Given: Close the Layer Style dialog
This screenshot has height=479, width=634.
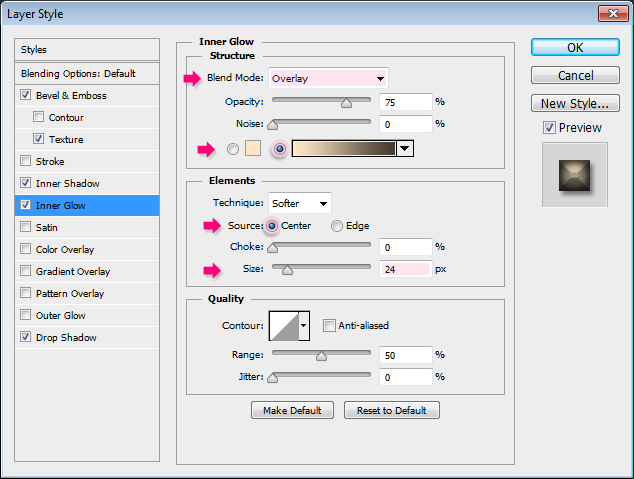Looking at the screenshot, I should (x=613, y=14).
